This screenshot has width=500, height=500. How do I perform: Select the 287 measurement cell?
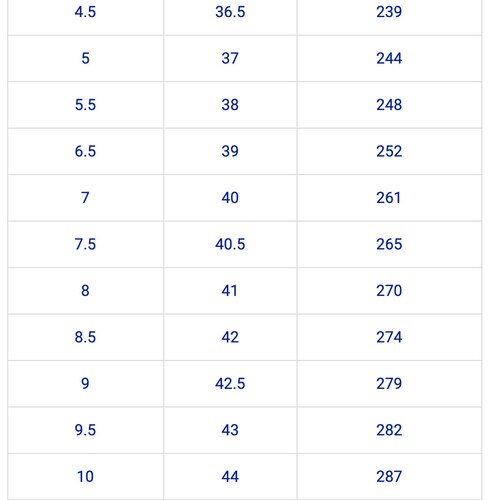[x=389, y=477]
